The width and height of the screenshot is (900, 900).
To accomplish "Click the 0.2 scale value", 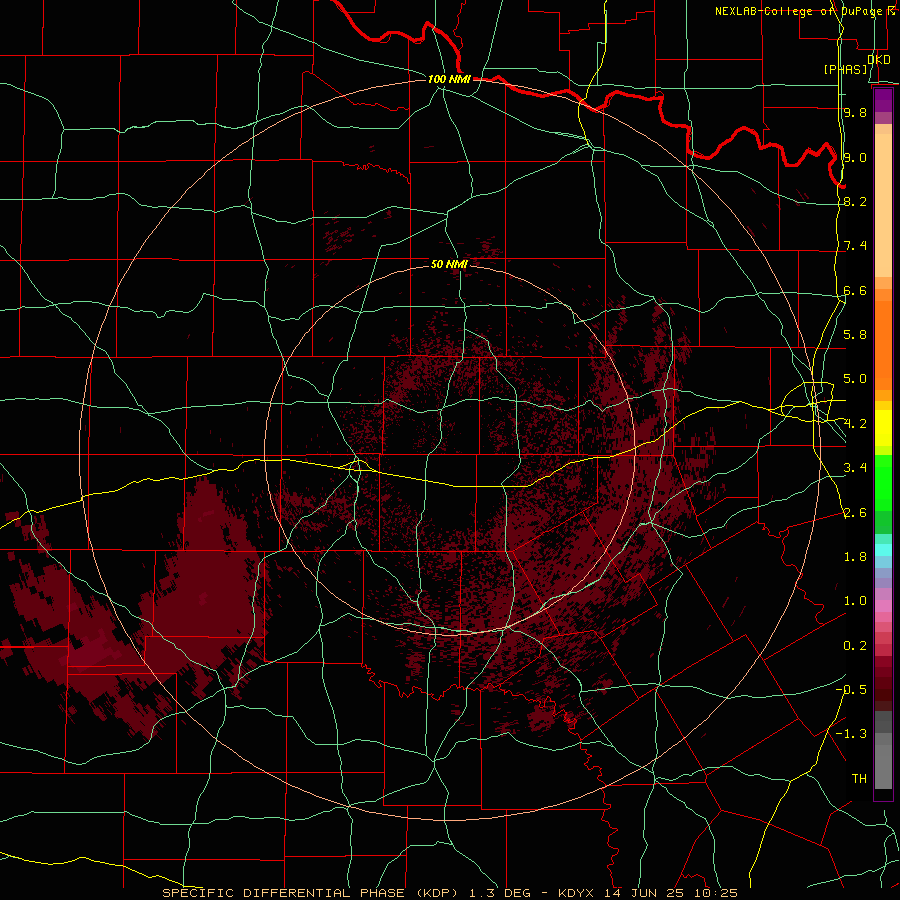I will point(855,645).
